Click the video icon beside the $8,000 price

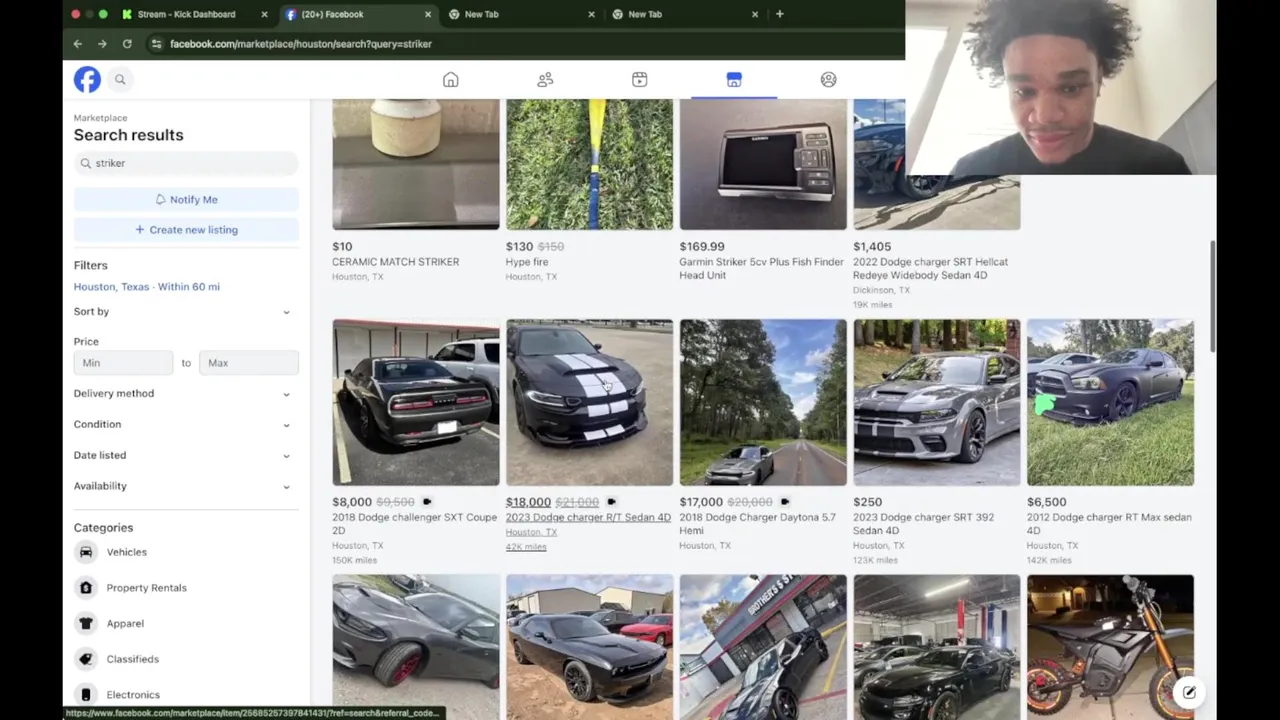coord(427,502)
